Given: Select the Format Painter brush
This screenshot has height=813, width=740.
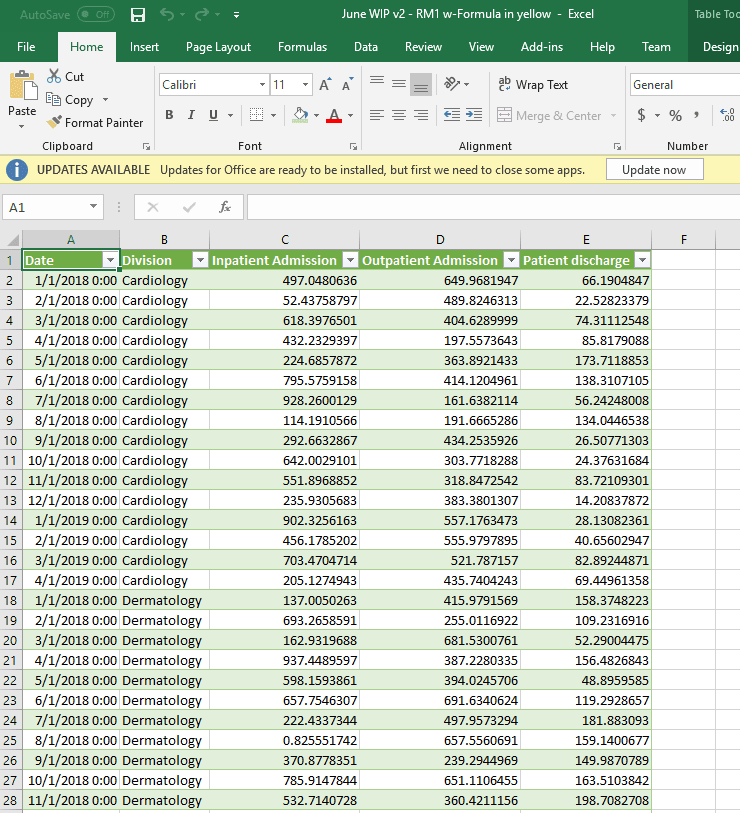Looking at the screenshot, I should point(54,122).
